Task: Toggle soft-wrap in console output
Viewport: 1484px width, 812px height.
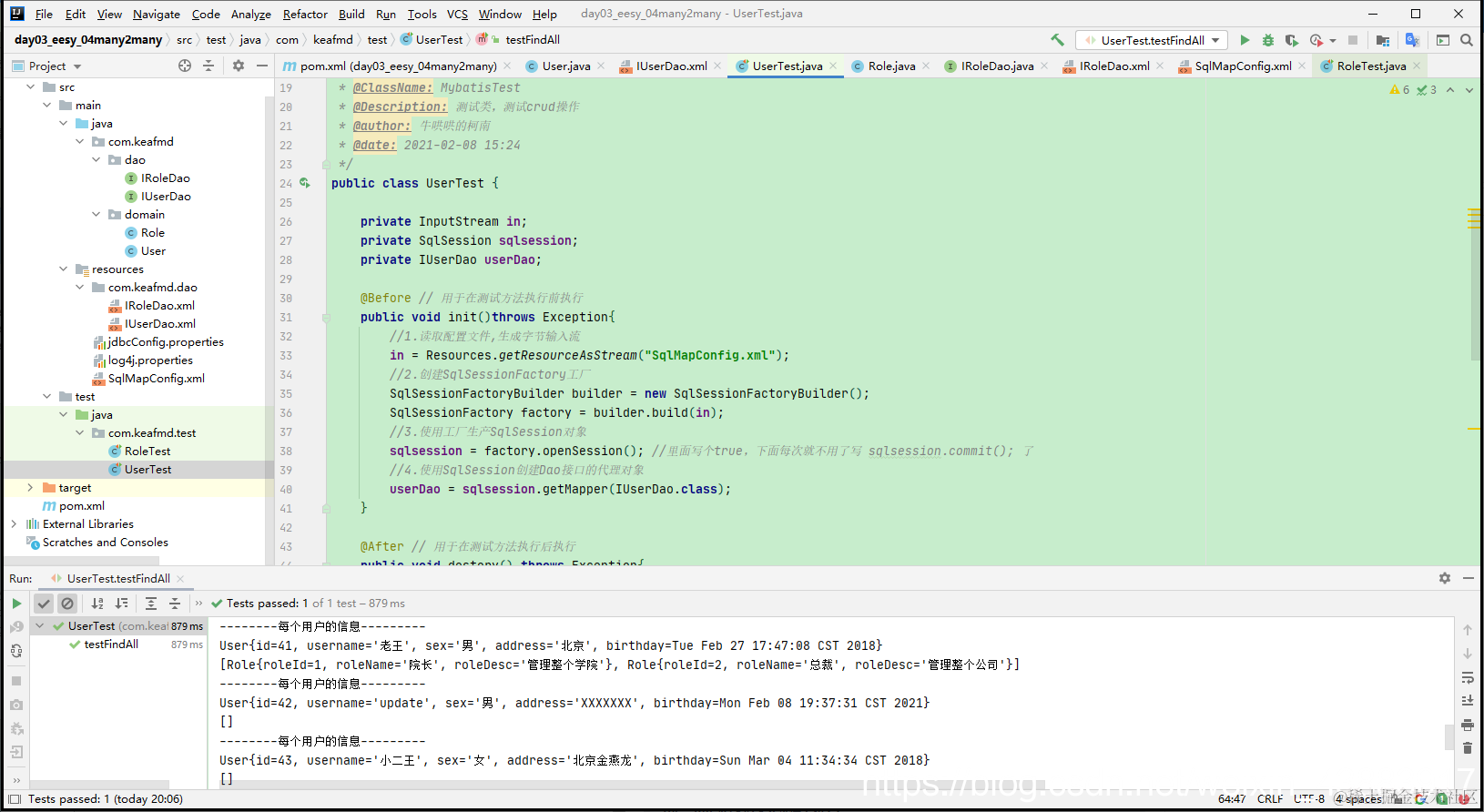Action: point(1468,677)
